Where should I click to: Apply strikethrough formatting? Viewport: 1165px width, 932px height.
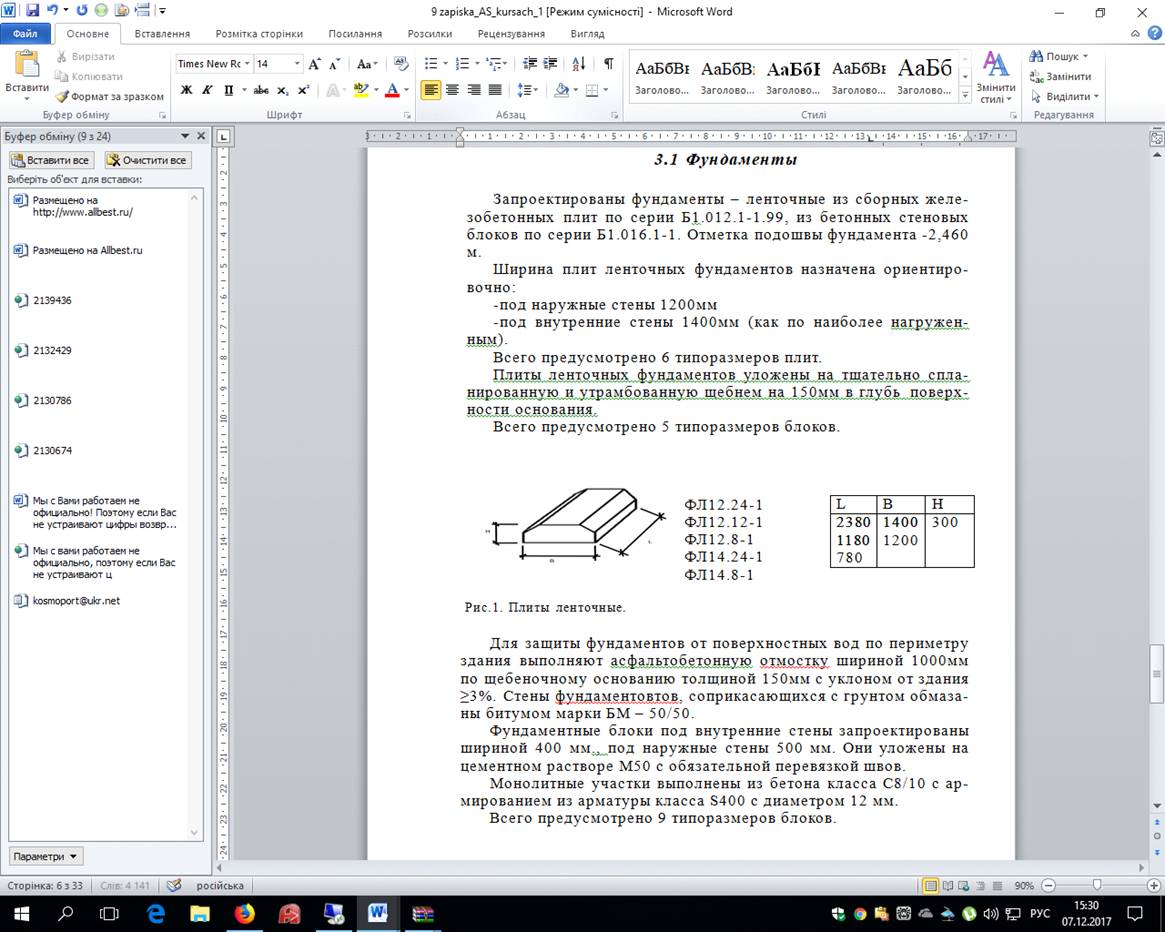[261, 90]
